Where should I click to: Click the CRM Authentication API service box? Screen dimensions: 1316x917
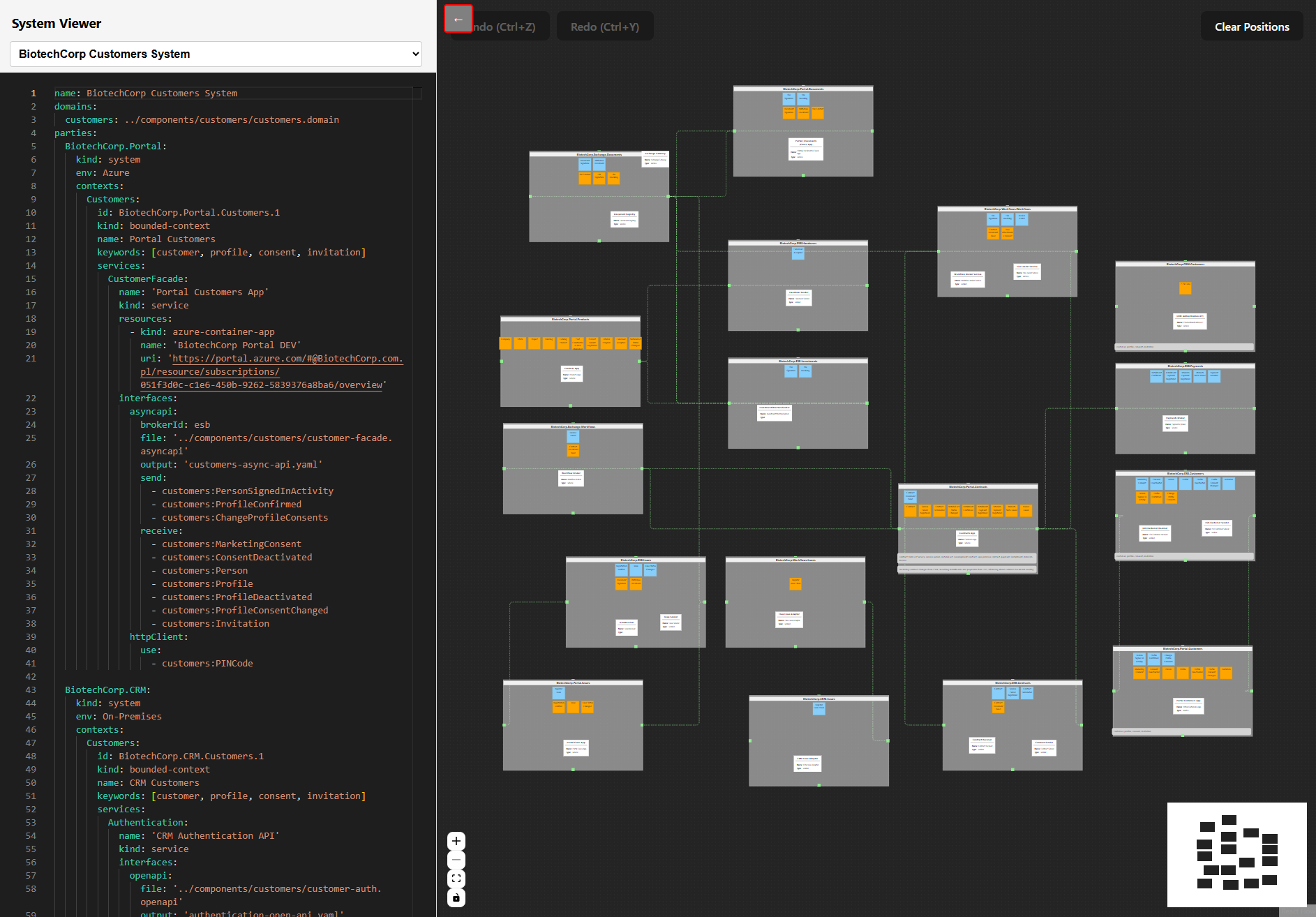[1190, 321]
